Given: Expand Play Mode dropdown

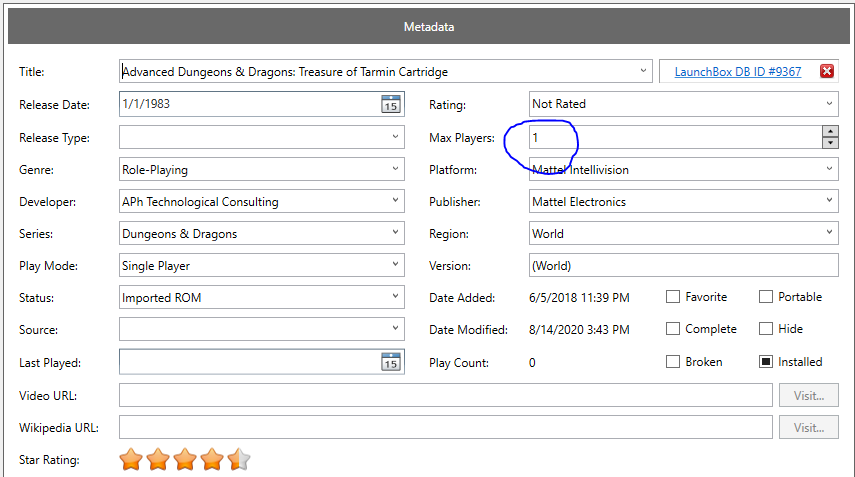Looking at the screenshot, I should [395, 265].
